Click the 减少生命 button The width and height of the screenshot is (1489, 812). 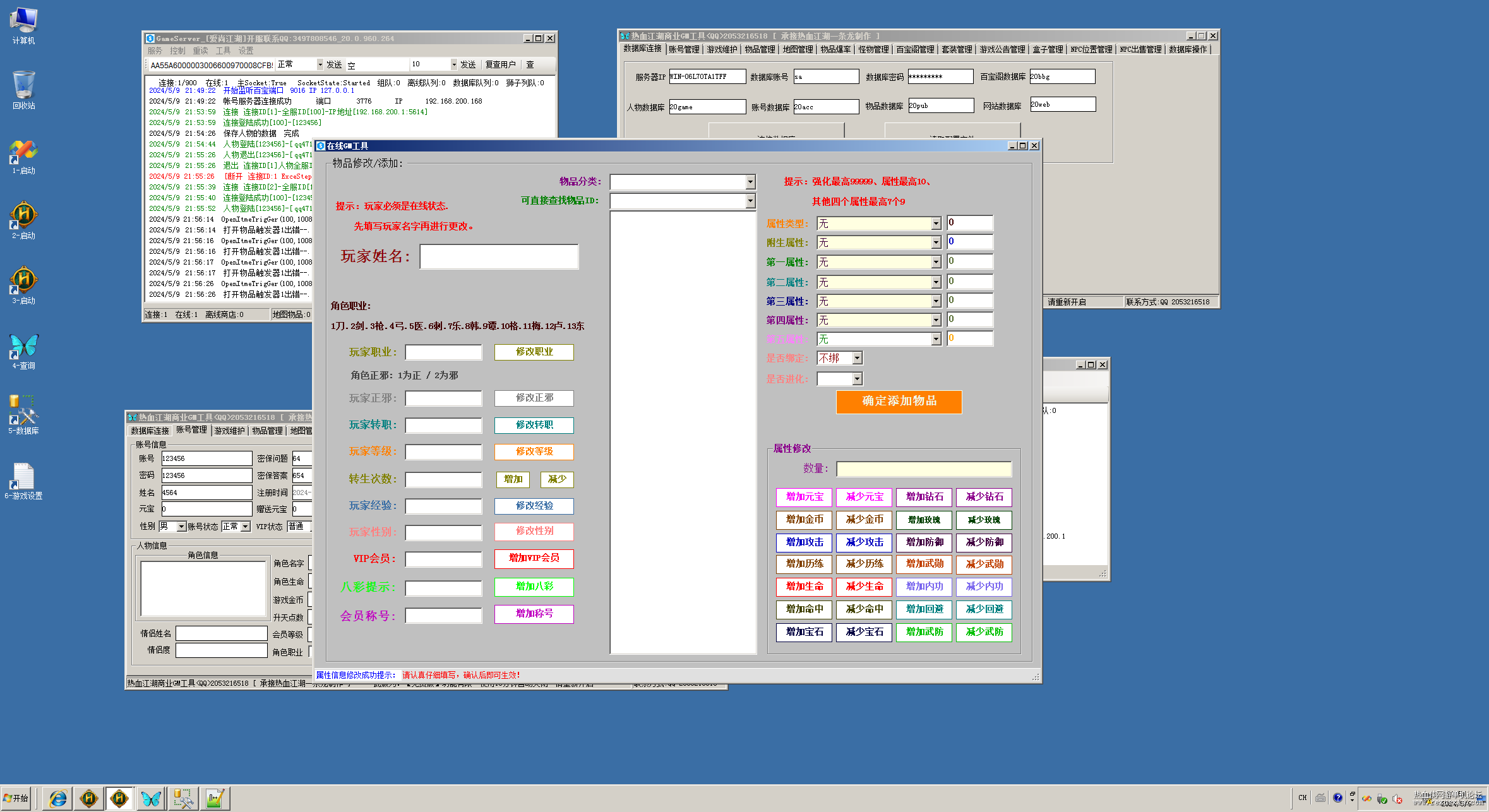pyautogui.click(x=864, y=587)
